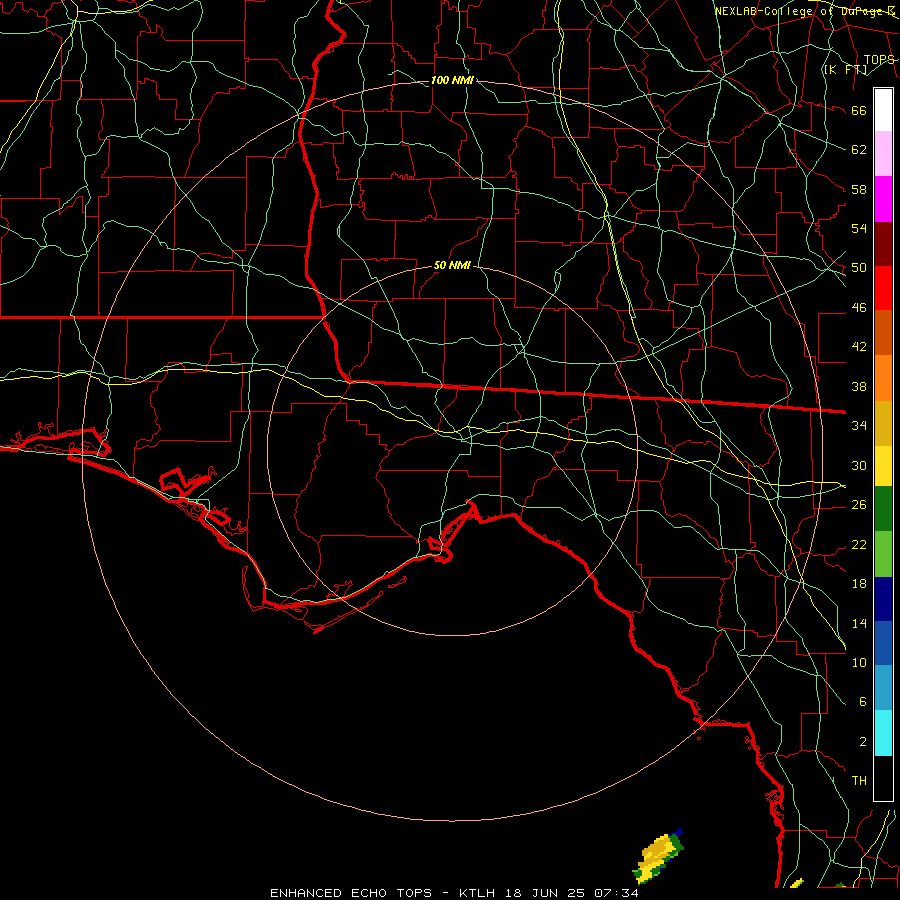
Task: Click the "66" legend value
Action: point(859,110)
